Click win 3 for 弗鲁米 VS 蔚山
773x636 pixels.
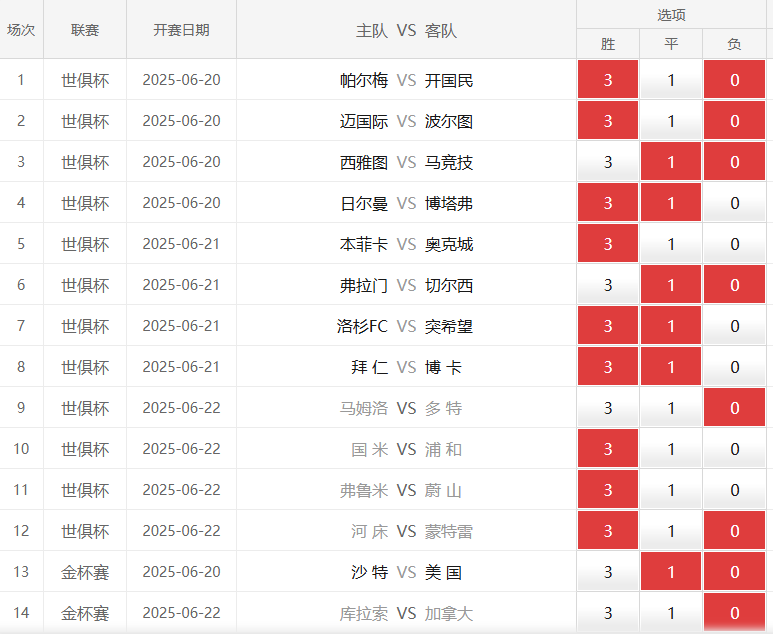pos(608,489)
